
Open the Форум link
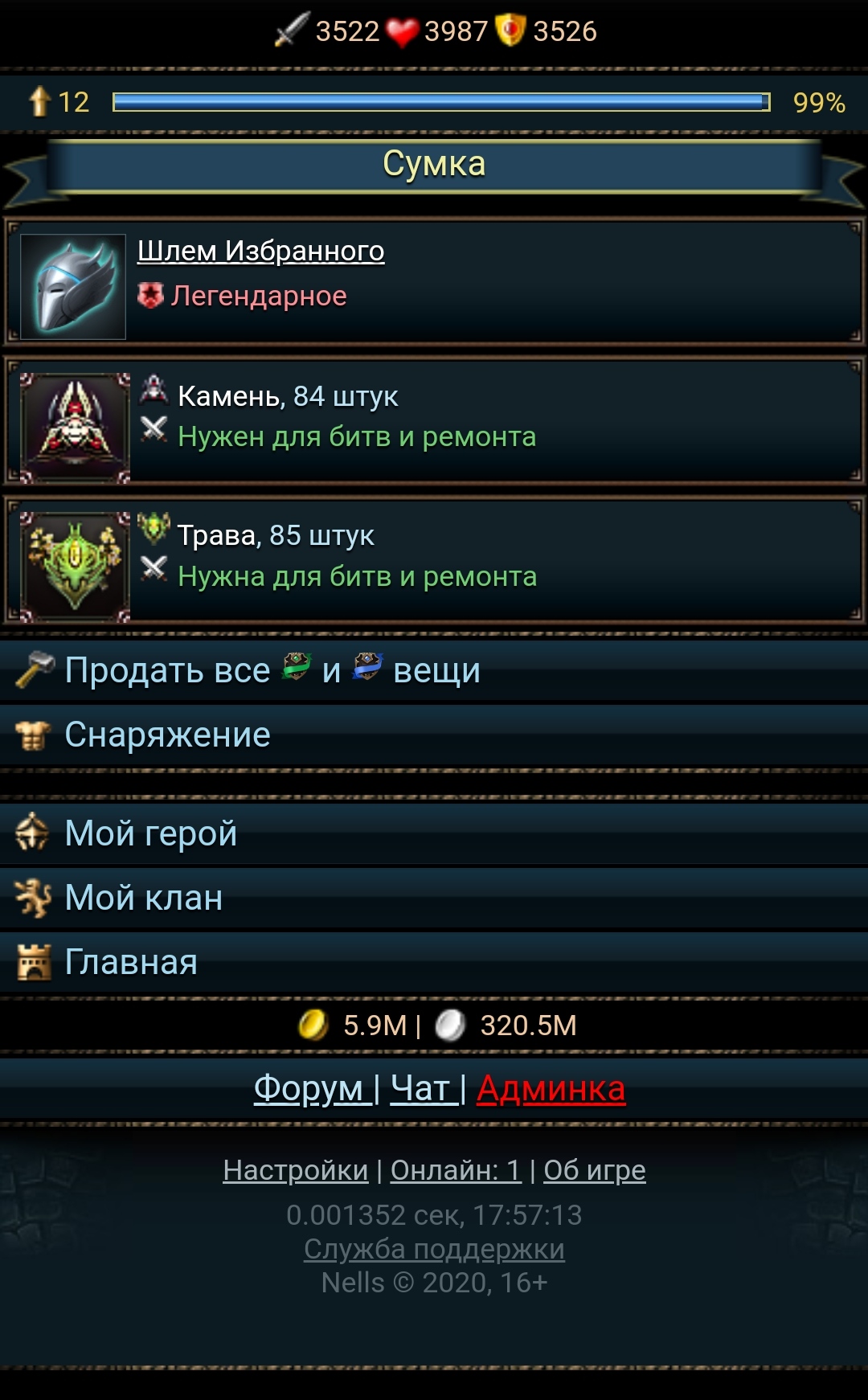click(309, 1089)
